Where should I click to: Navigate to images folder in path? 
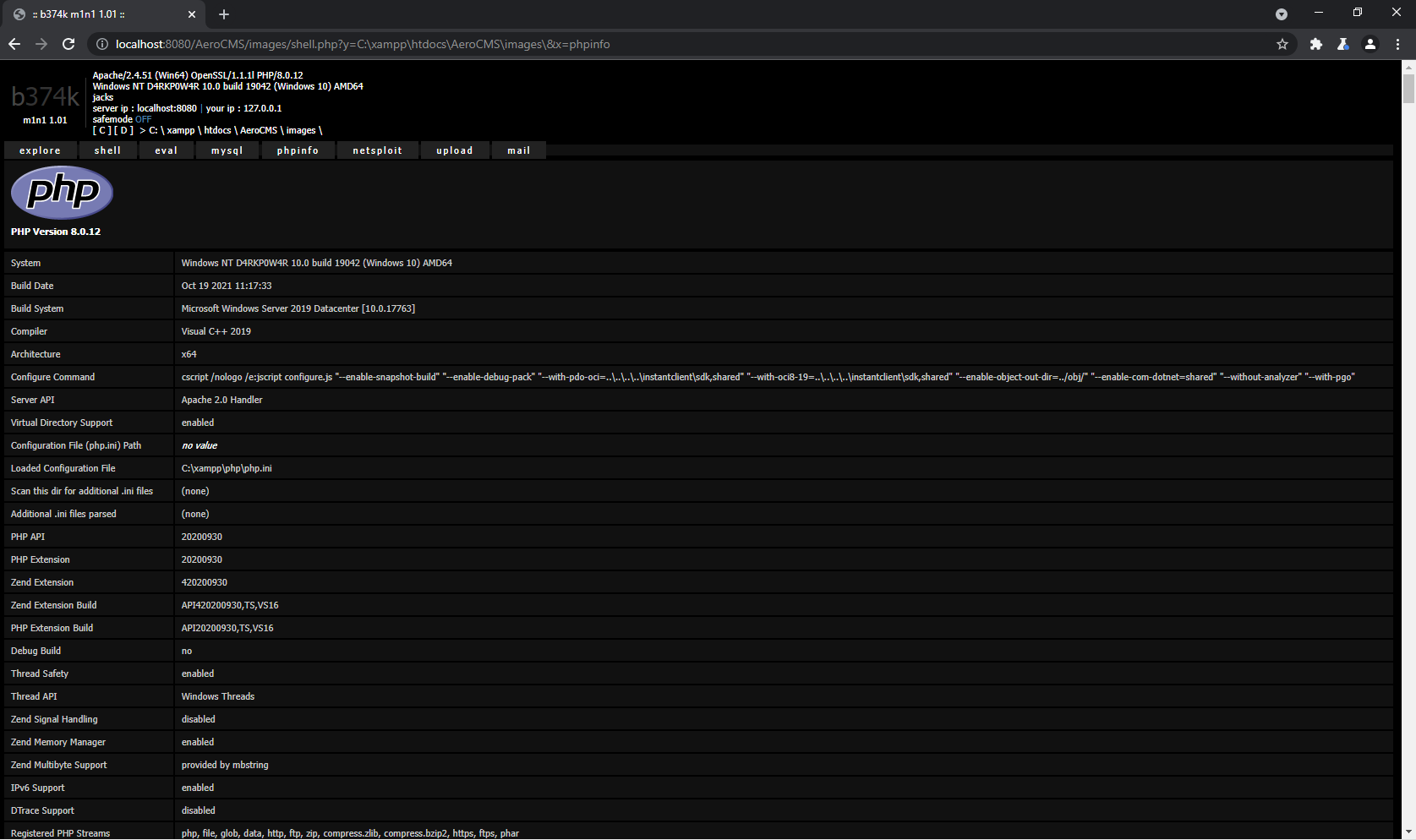point(301,130)
